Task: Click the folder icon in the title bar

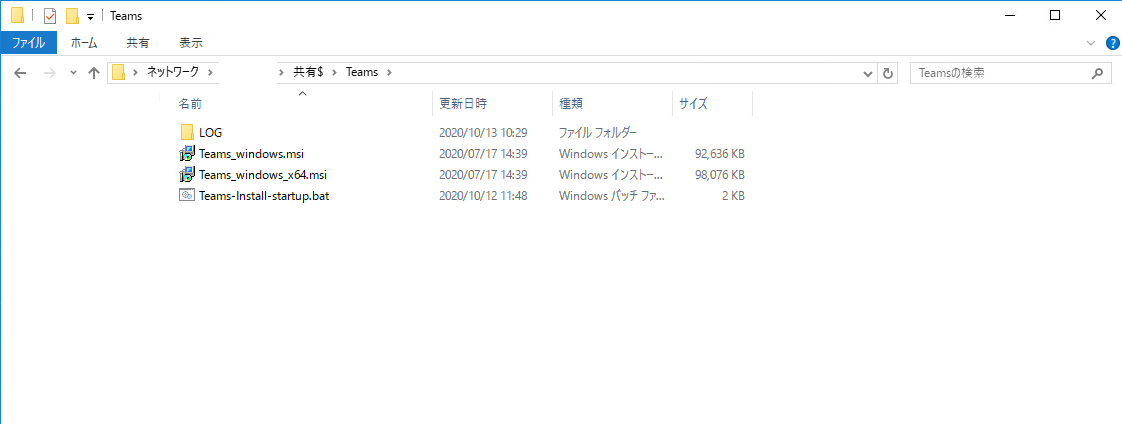Action: (x=17, y=16)
